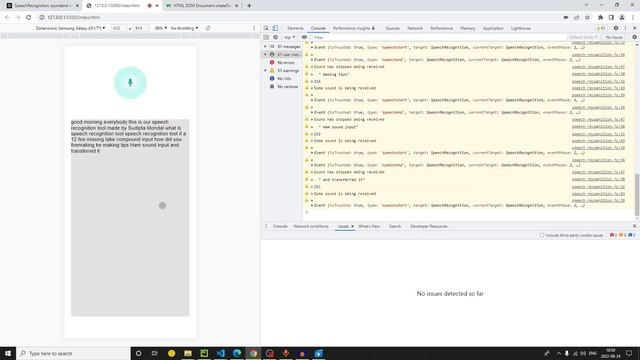640x360 pixels.
Task: Expand the warnings group in console sidebar
Action: pyautogui.click(x=265, y=71)
